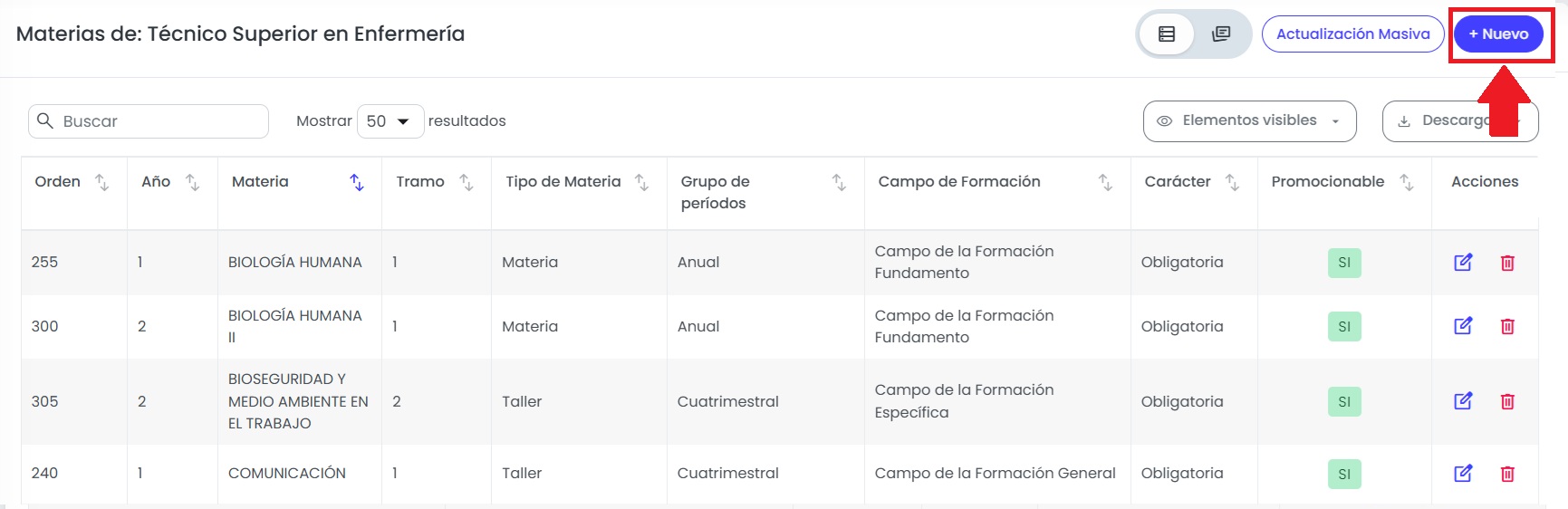
Task: Sort table by Orden column arrows
Action: pyautogui.click(x=102, y=182)
